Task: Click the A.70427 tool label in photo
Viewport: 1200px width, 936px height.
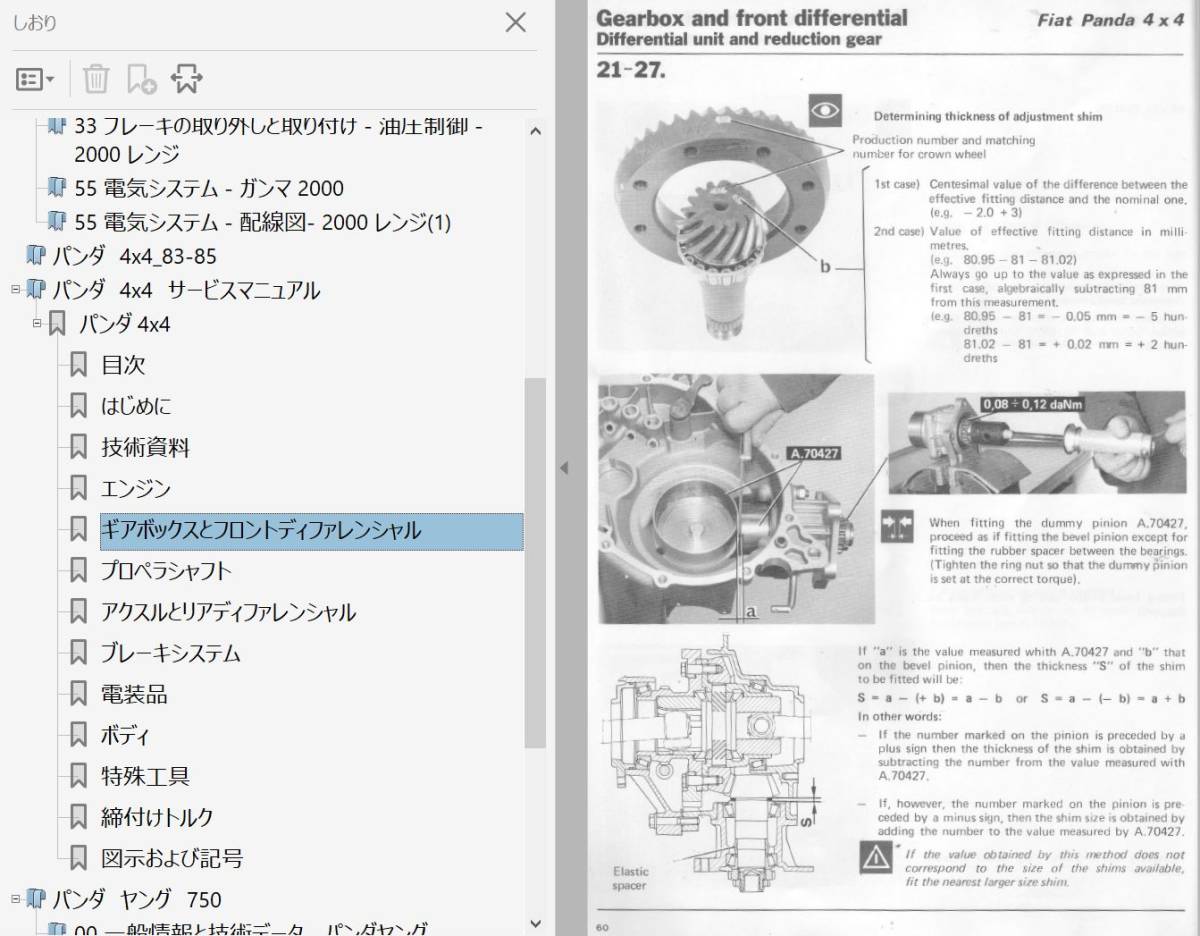Action: [x=815, y=453]
